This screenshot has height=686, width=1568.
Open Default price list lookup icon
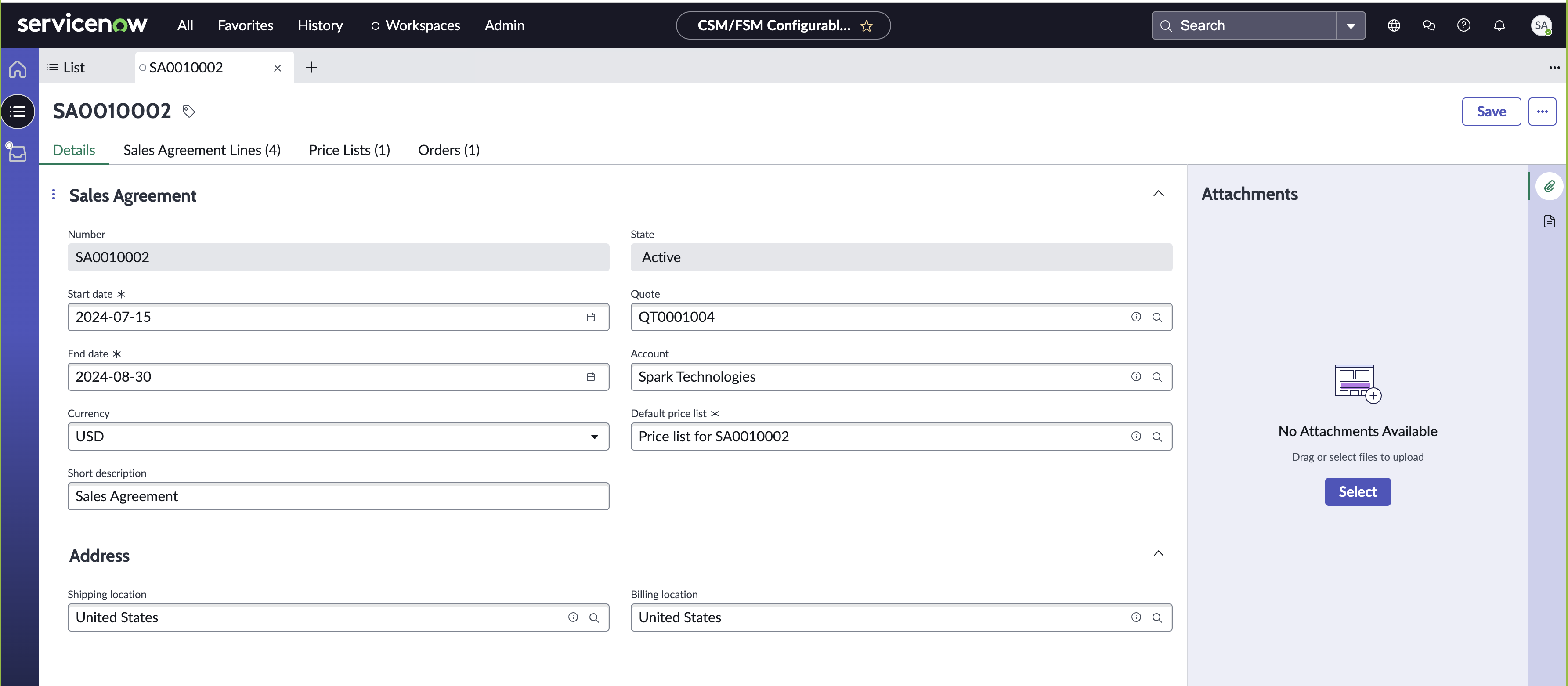[1157, 437]
